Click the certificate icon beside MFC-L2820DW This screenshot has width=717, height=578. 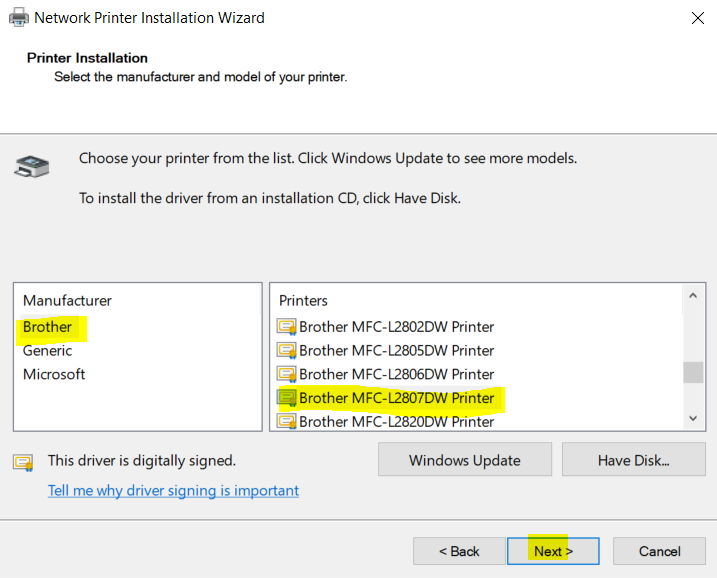tap(287, 422)
